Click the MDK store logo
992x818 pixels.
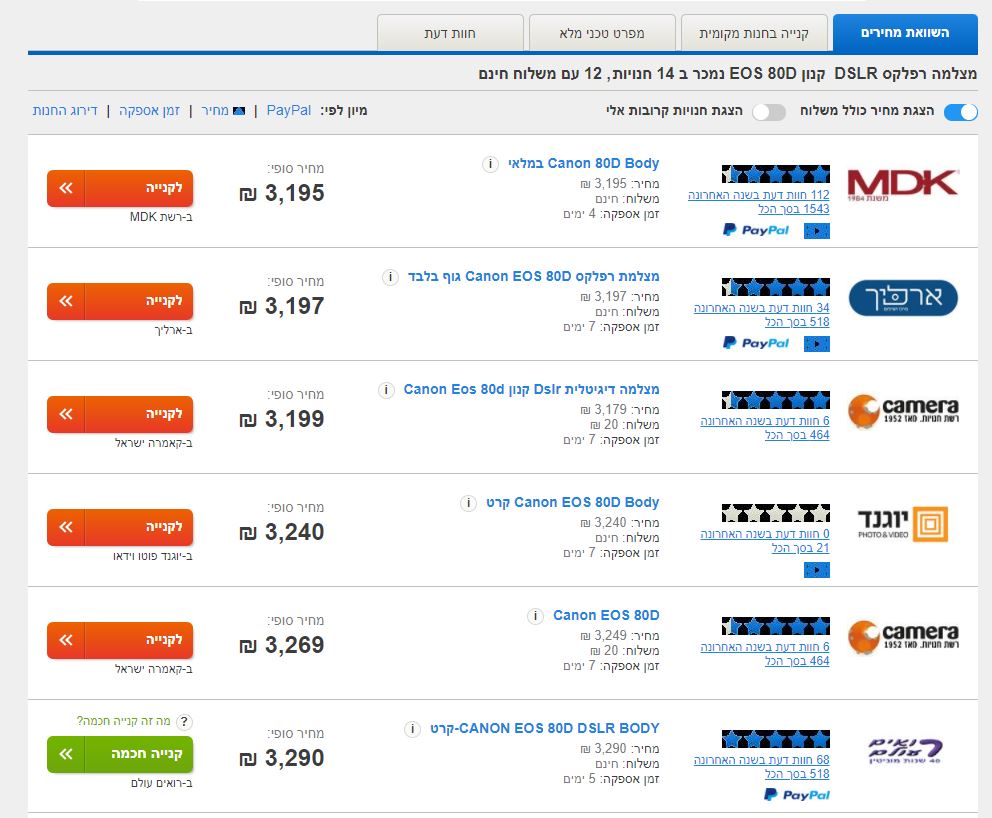903,185
